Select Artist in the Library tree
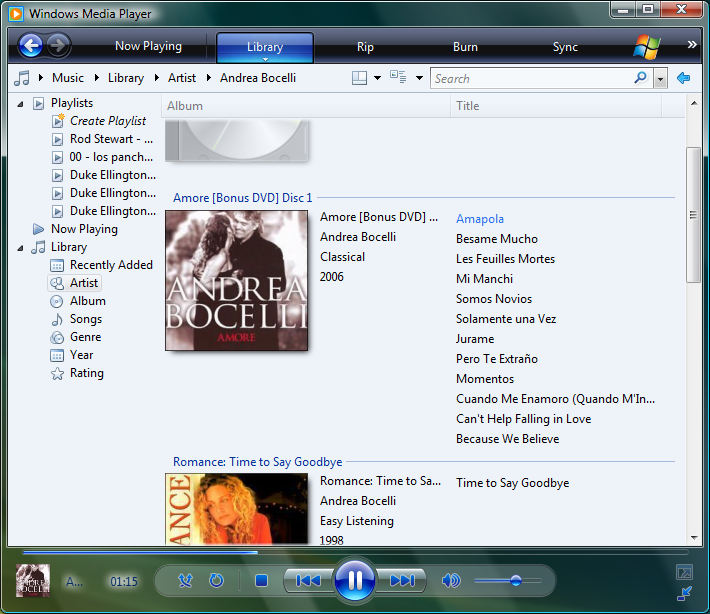Viewport: 710px width, 614px height. (x=74, y=283)
